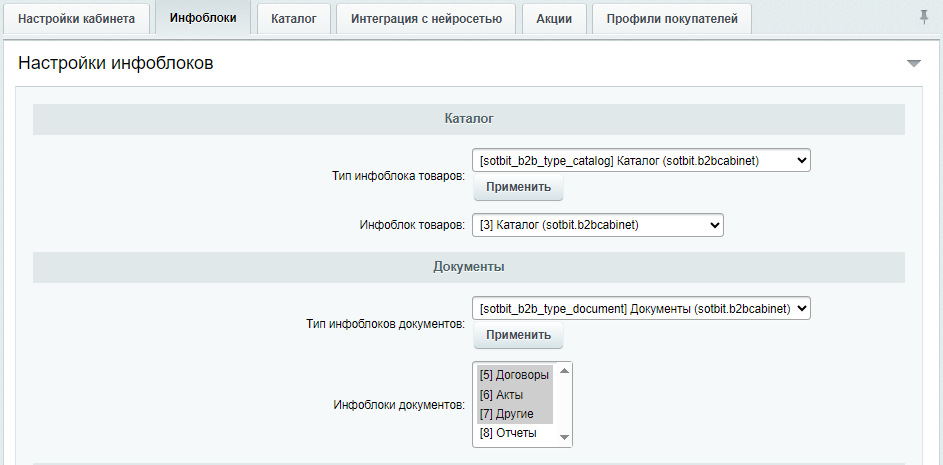Open the Тип инфоблоков документов dropdown
943x465 pixels.
tap(641, 309)
